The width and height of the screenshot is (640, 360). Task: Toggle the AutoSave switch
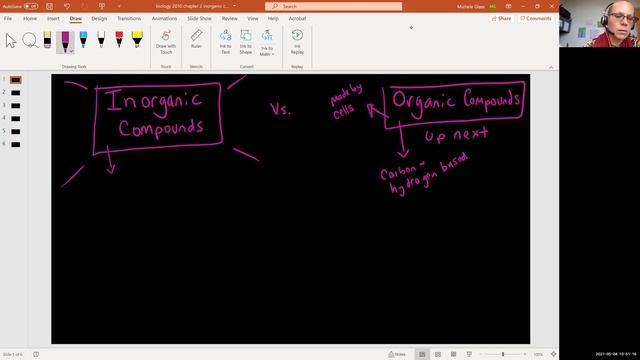point(31,7)
